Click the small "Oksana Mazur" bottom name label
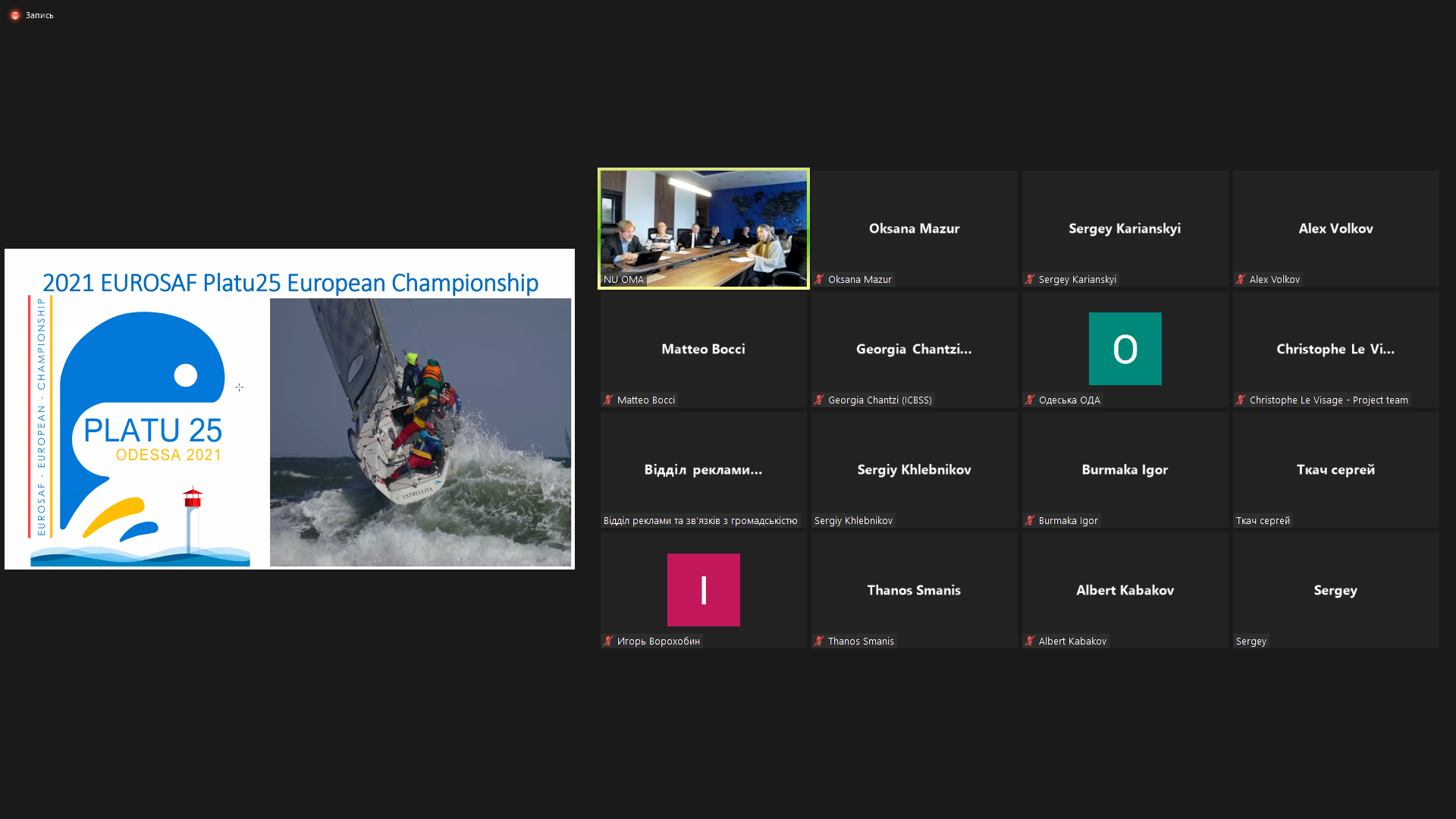The width and height of the screenshot is (1456, 819). pos(860,280)
